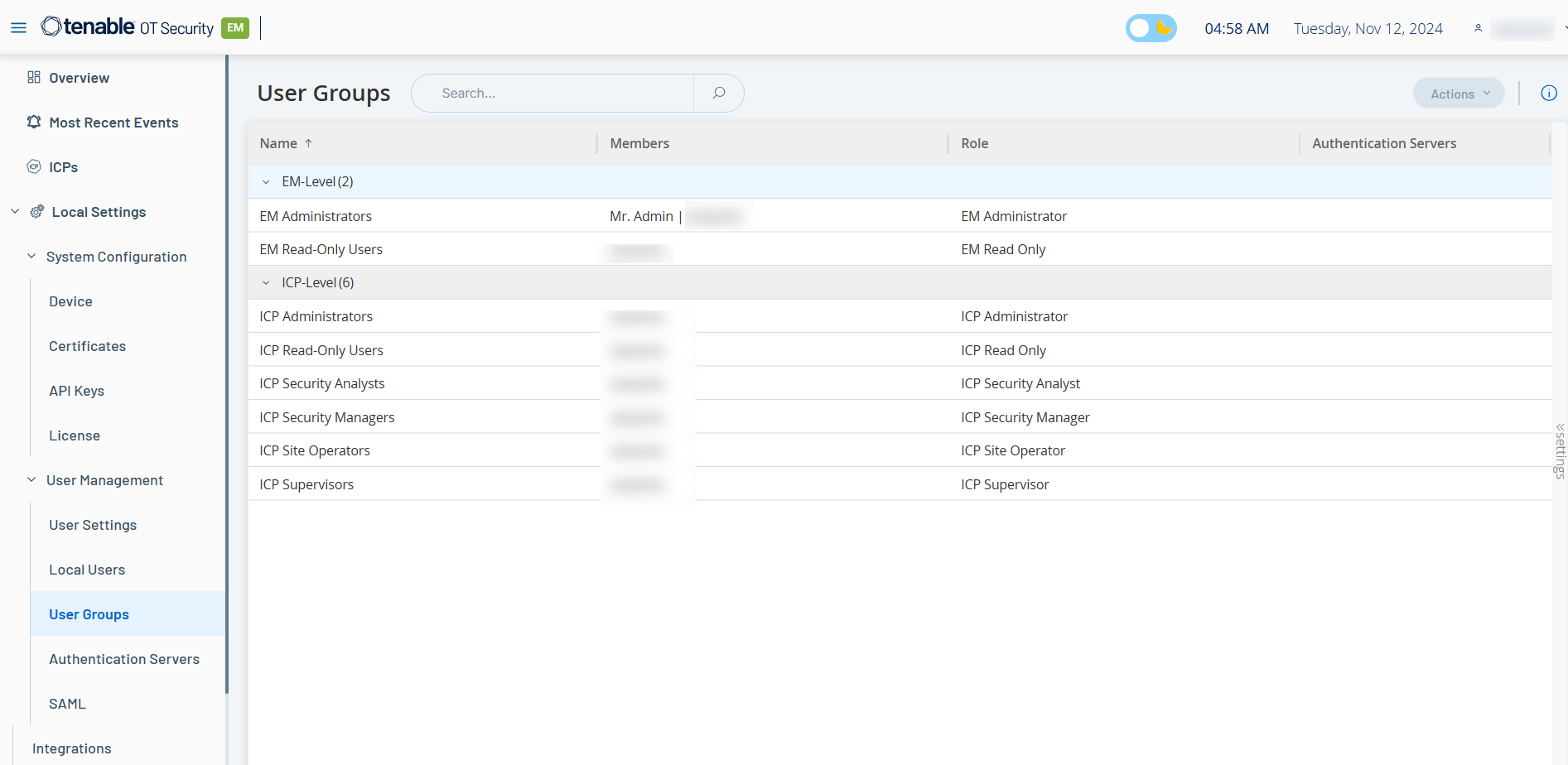Open Authentication Servers in sidebar
The image size is (1568, 765).
pos(124,659)
